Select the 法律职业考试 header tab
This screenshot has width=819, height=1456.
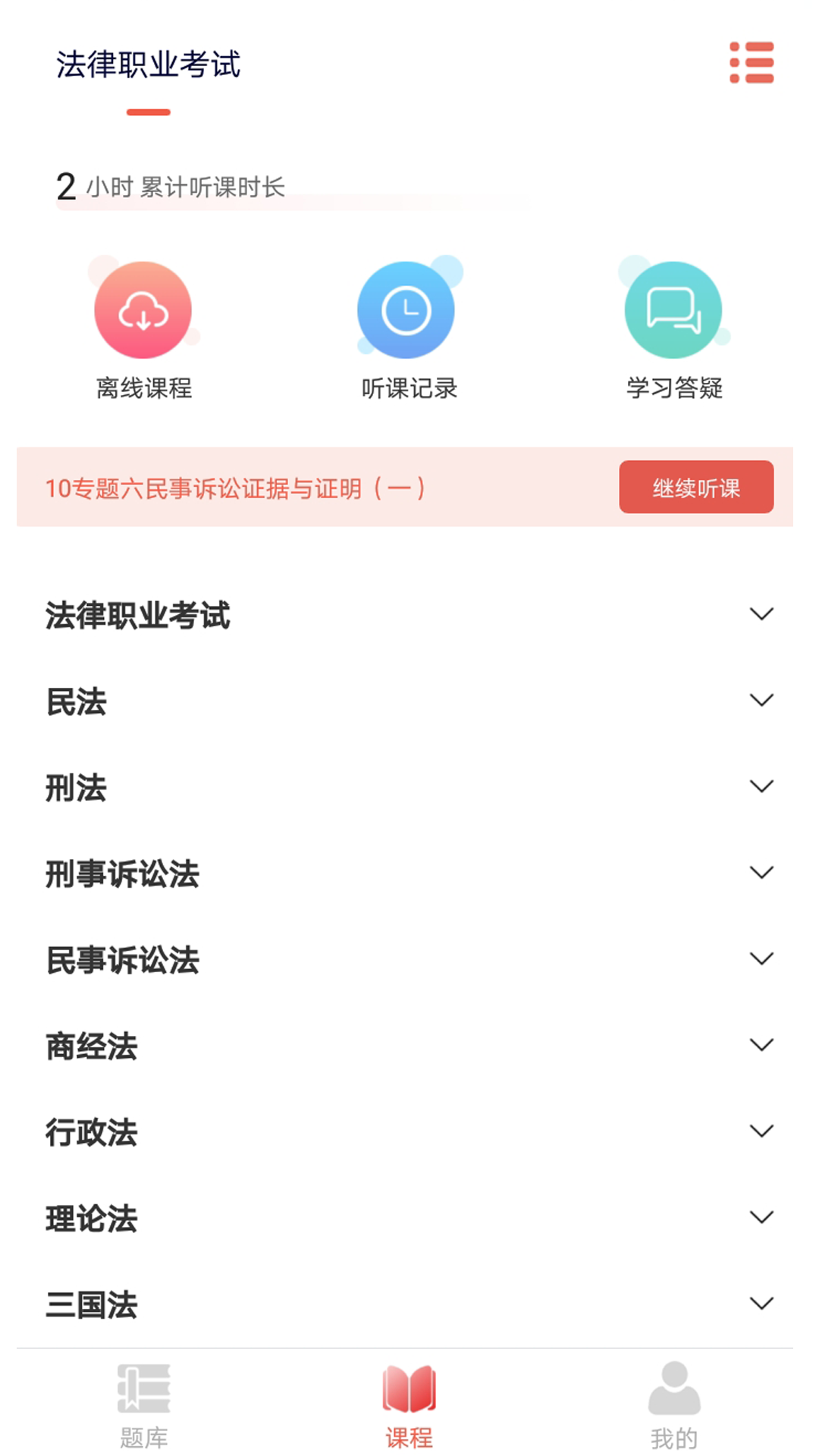tap(149, 65)
